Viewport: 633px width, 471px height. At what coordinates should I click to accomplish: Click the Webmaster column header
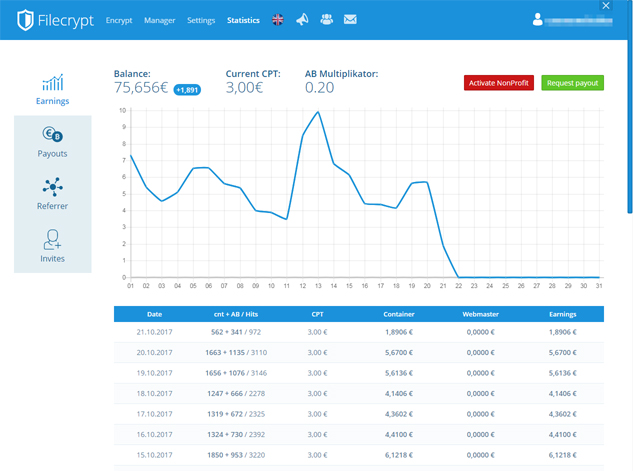(x=480, y=314)
